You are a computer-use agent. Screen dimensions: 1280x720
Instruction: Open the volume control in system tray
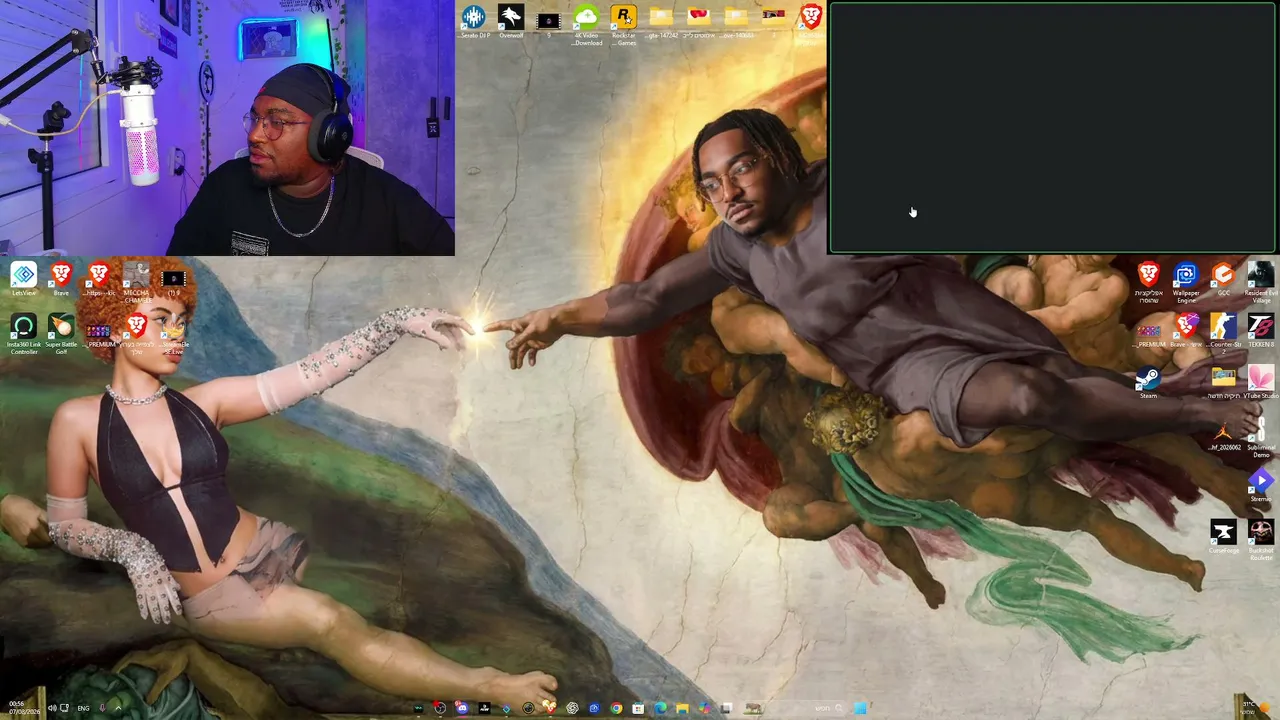52,708
